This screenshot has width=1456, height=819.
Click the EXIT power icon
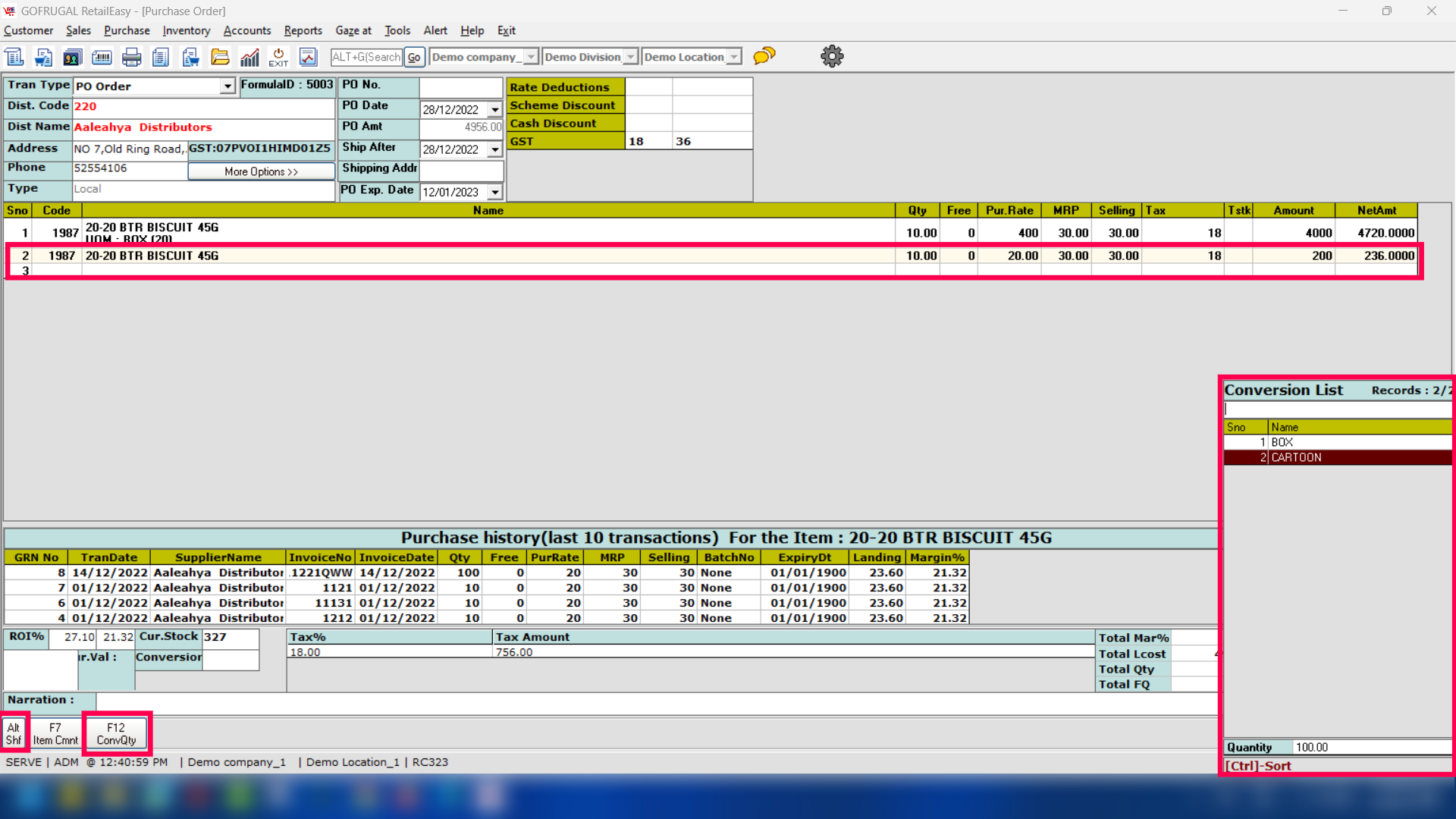(278, 57)
